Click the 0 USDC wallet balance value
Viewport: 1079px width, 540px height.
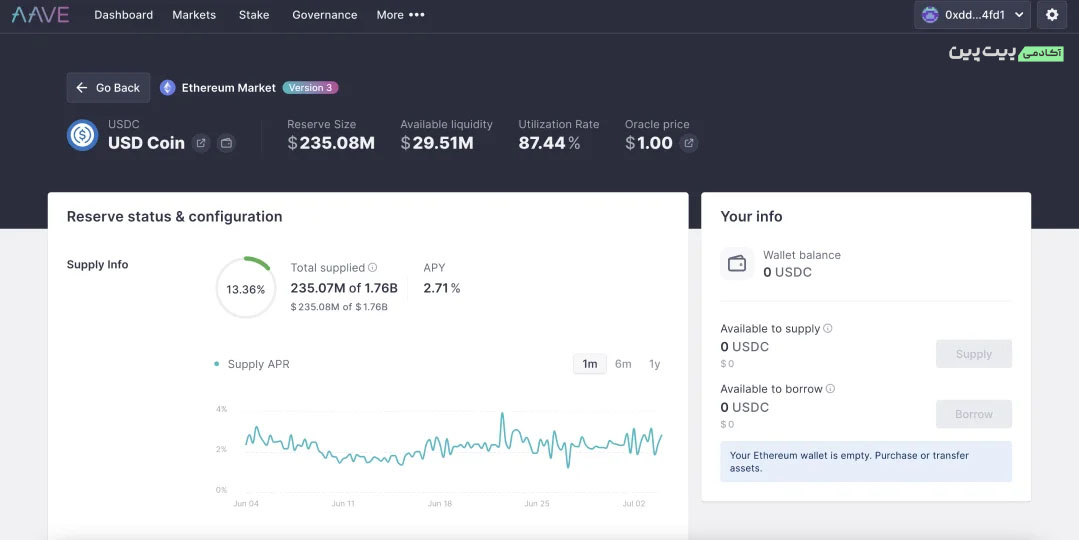click(x=787, y=272)
